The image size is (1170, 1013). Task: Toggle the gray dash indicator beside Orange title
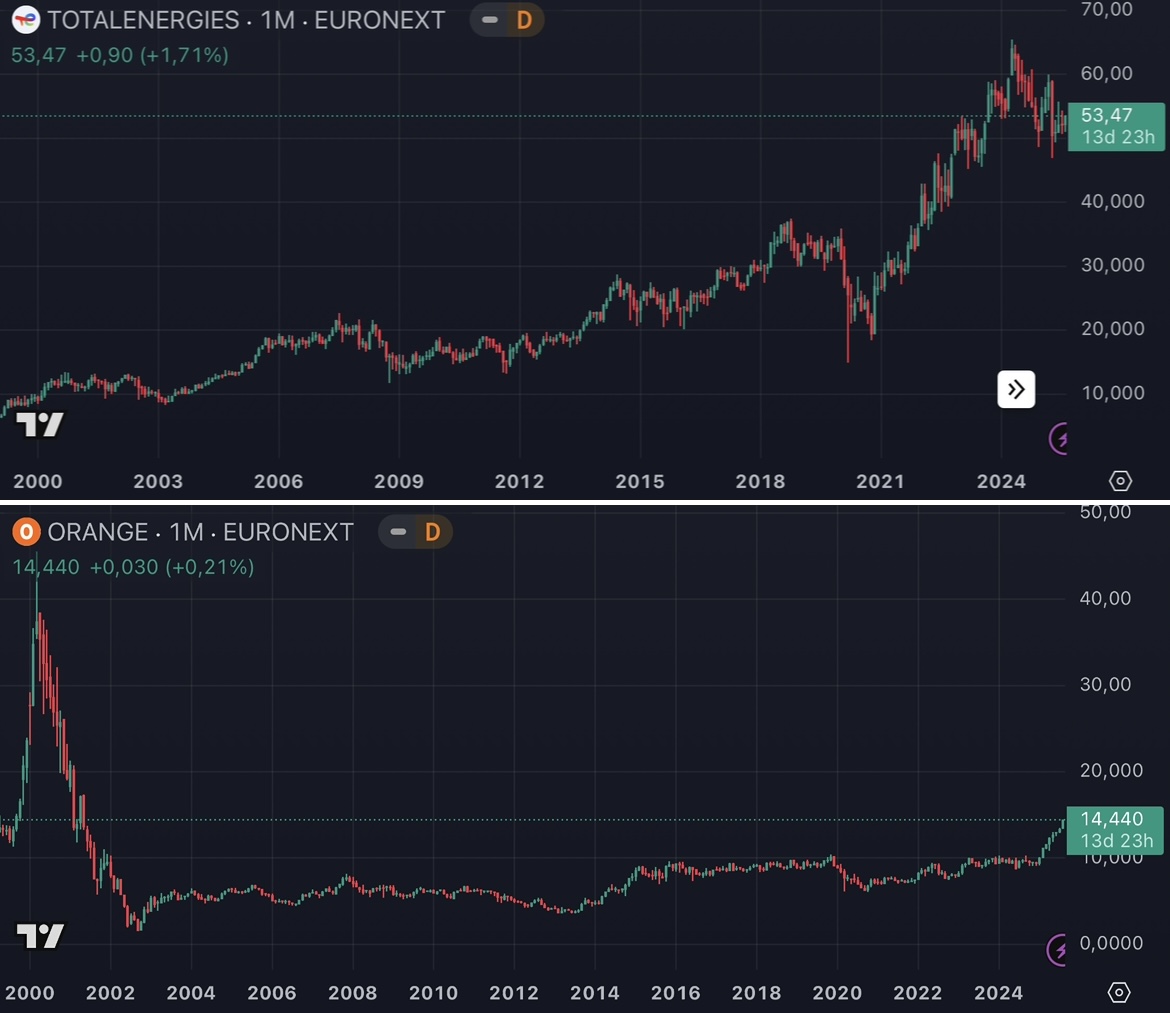[397, 532]
